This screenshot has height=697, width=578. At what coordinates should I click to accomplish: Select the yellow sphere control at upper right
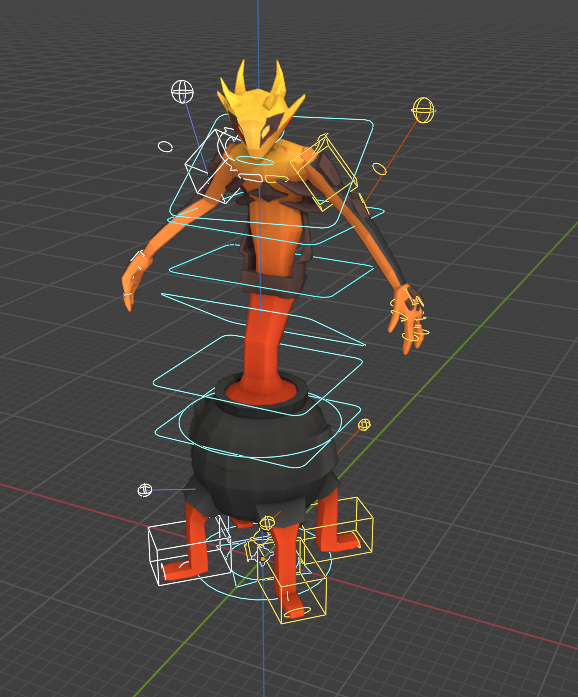click(x=423, y=110)
